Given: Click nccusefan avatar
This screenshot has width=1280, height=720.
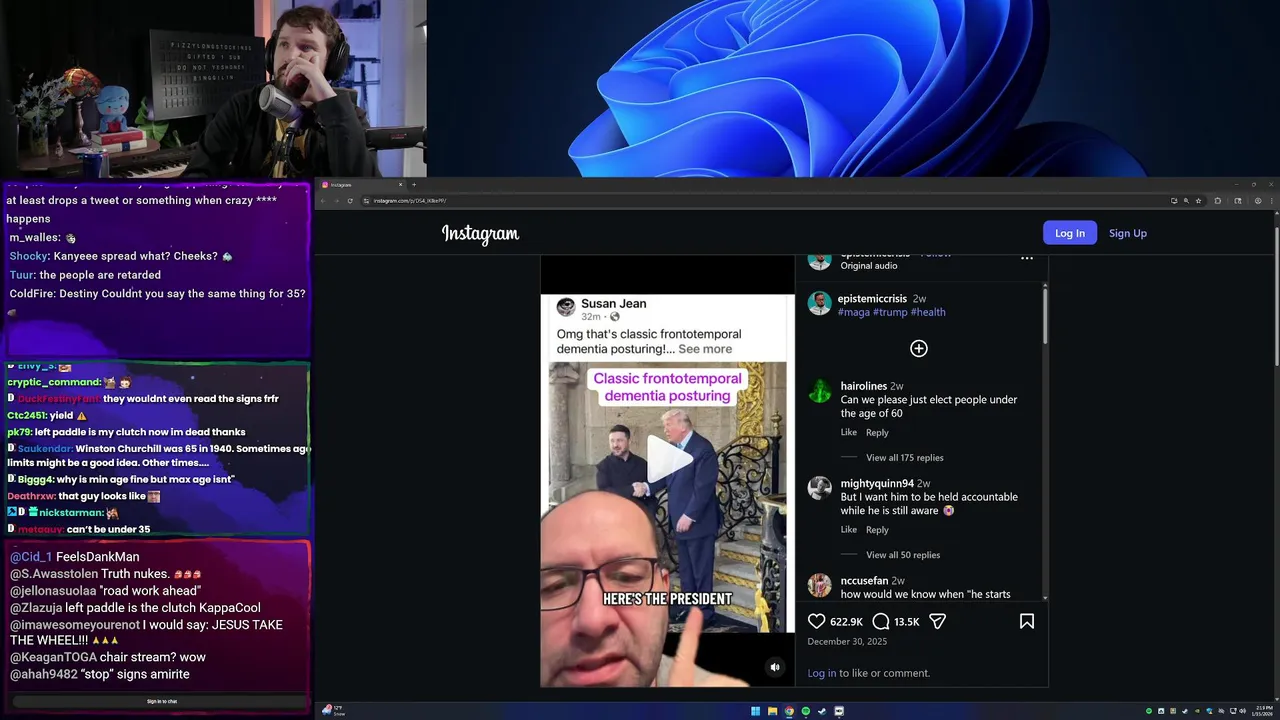Looking at the screenshot, I should coord(820,585).
